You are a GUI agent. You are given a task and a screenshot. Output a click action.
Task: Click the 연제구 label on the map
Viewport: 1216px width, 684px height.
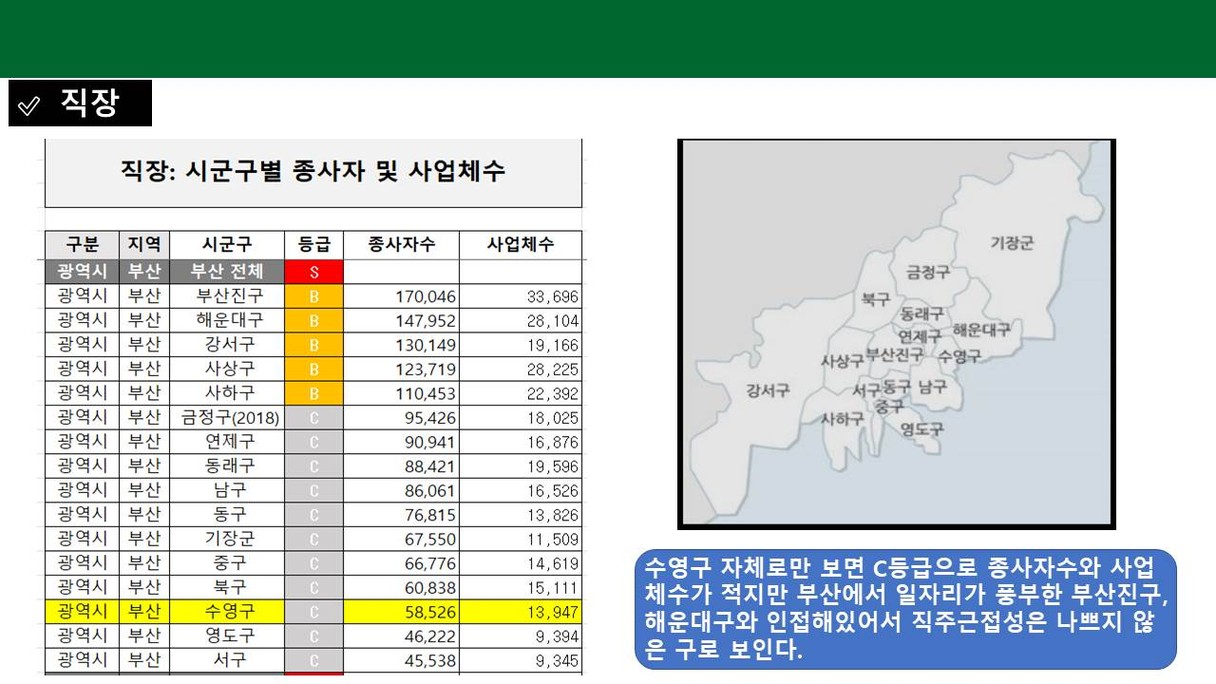pyautogui.click(x=919, y=337)
